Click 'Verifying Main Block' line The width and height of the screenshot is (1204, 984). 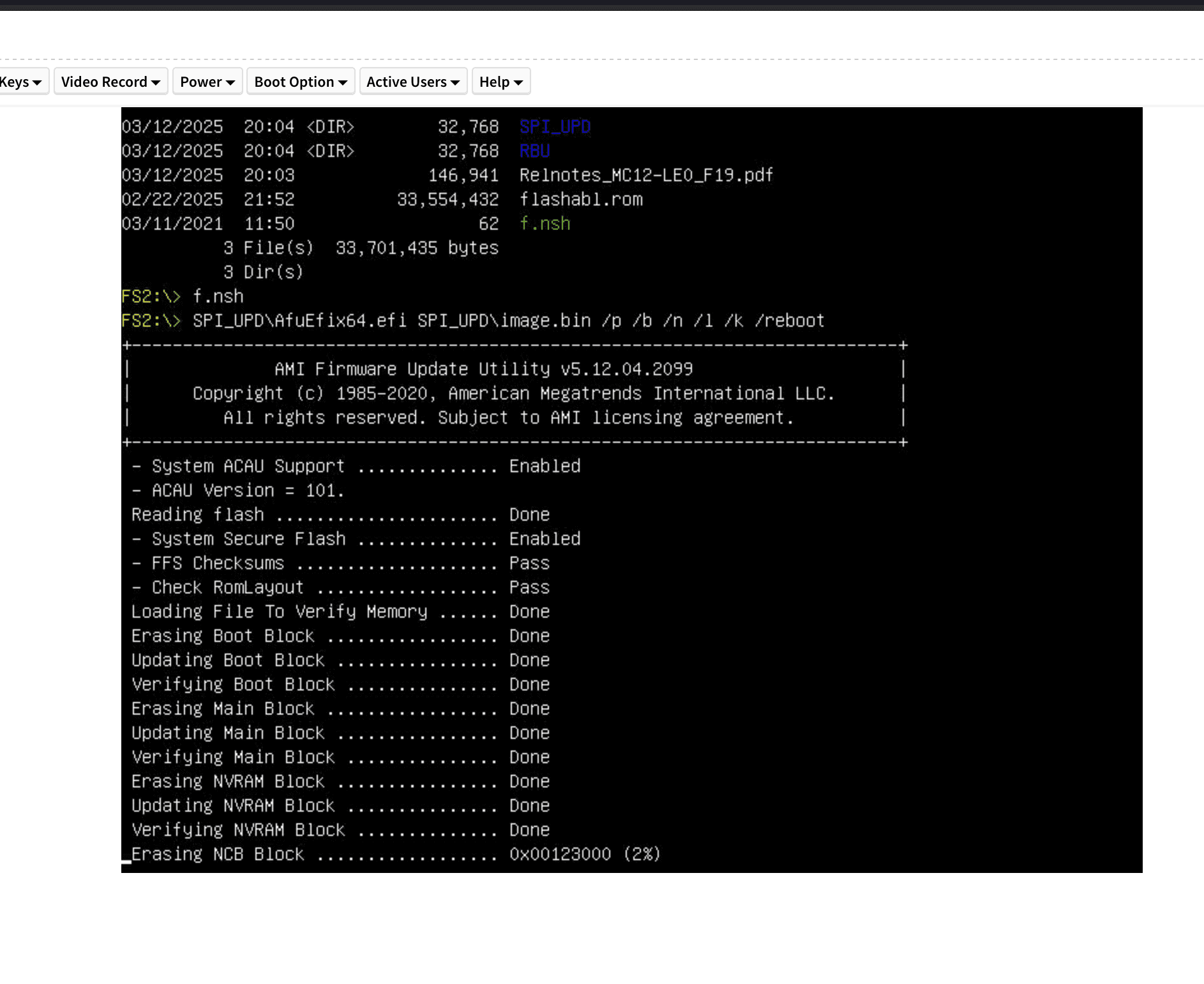point(340,757)
